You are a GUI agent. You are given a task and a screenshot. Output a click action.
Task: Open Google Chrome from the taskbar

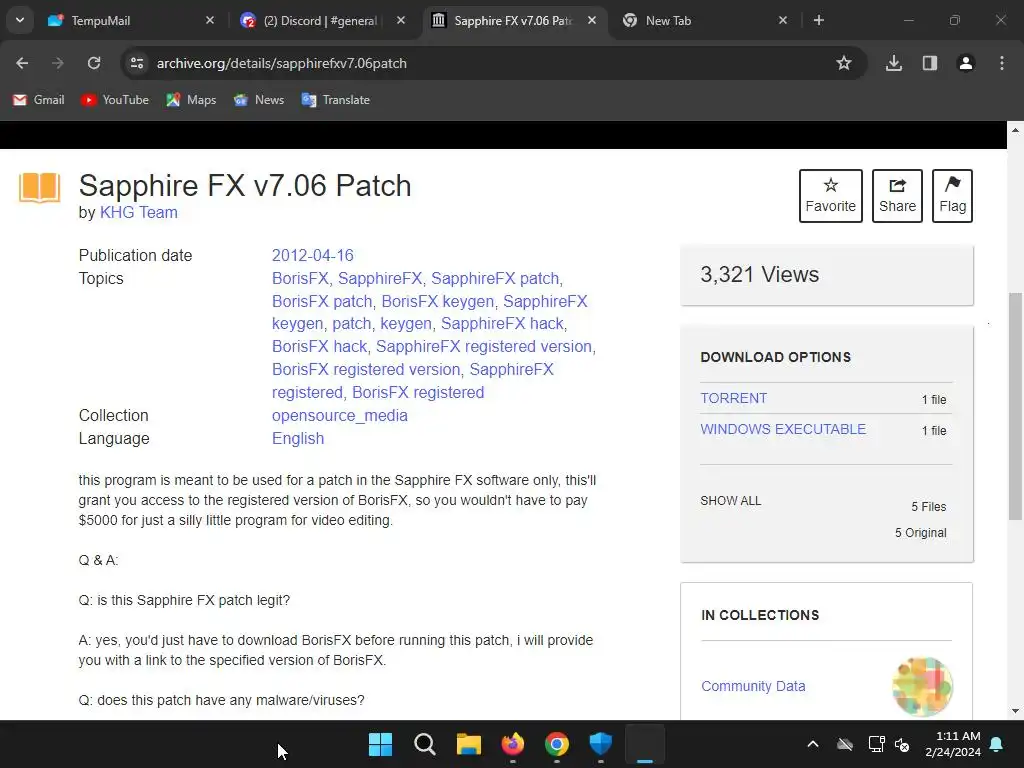pos(556,744)
